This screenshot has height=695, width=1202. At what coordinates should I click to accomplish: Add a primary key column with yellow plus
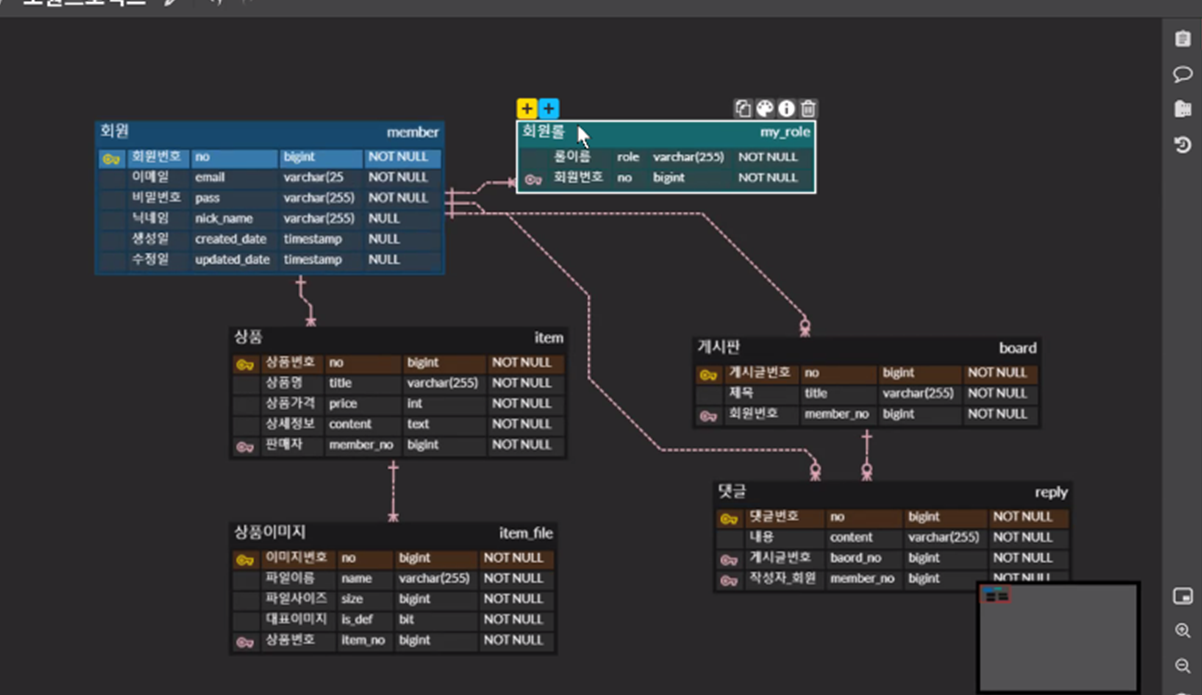pos(527,109)
